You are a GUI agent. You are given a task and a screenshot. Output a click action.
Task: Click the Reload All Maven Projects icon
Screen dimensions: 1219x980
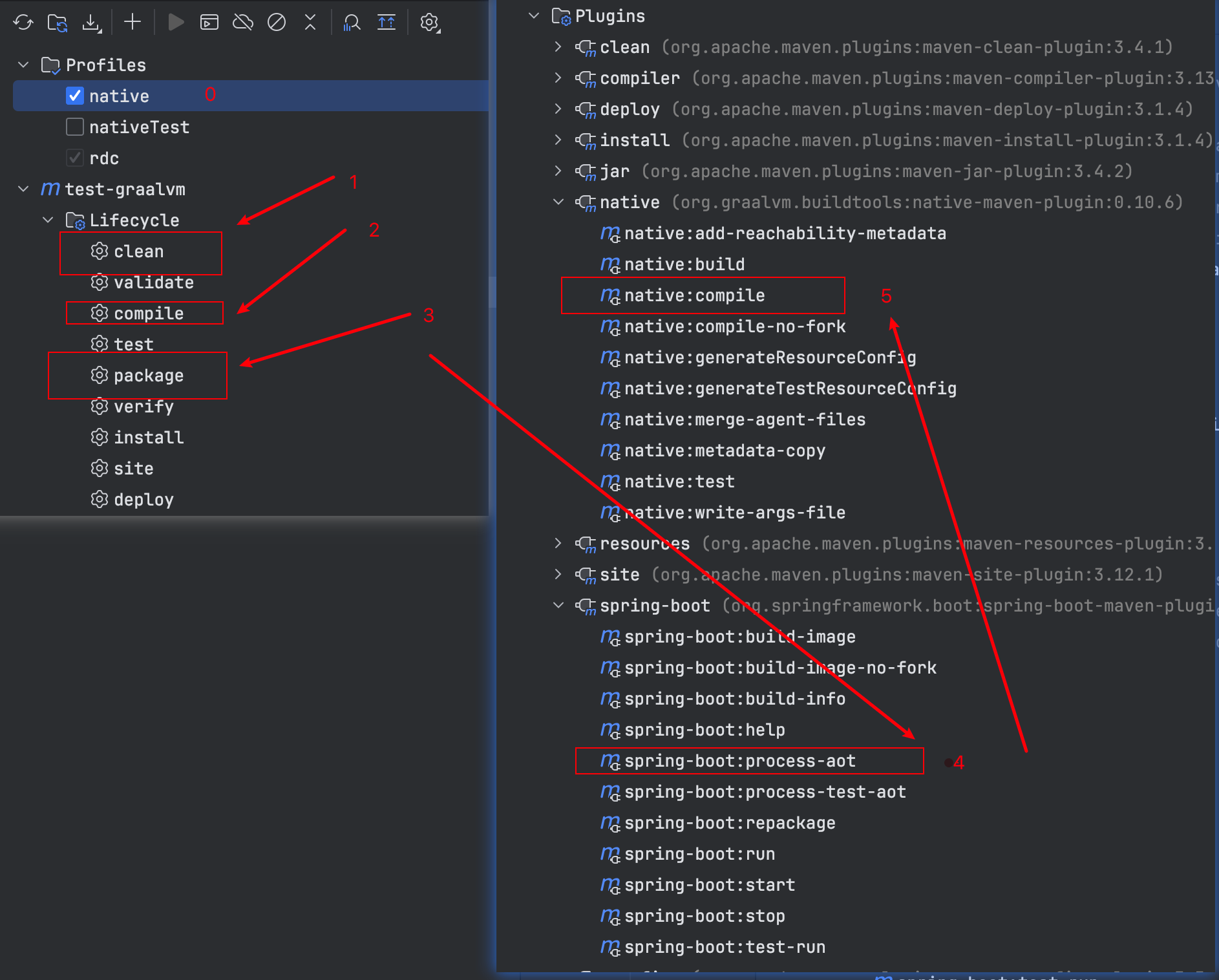[x=23, y=23]
